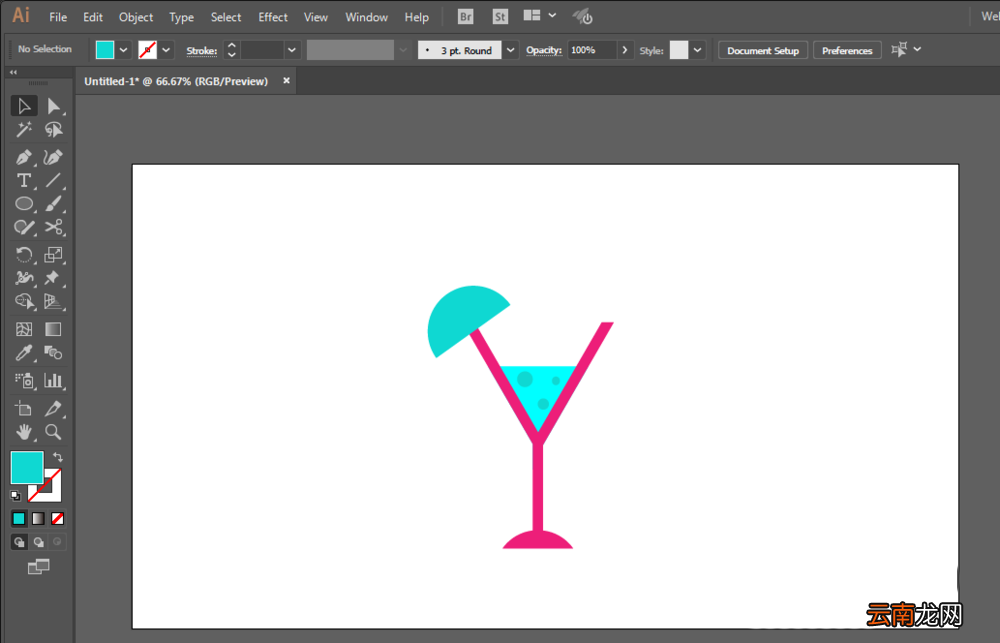Viewport: 1000px width, 643px height.
Task: Choose the Shaper tool
Action: pos(24,228)
